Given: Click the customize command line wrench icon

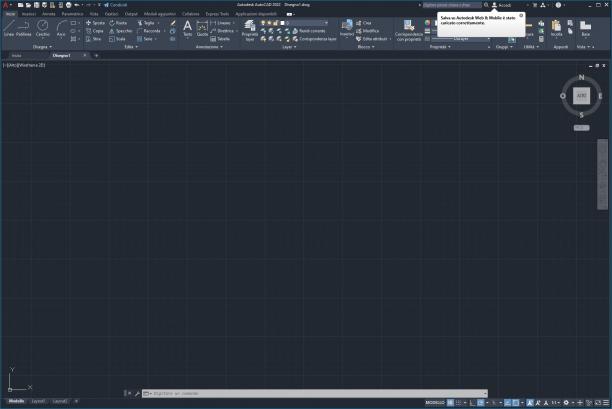Looking at the screenshot, I should [137, 393].
